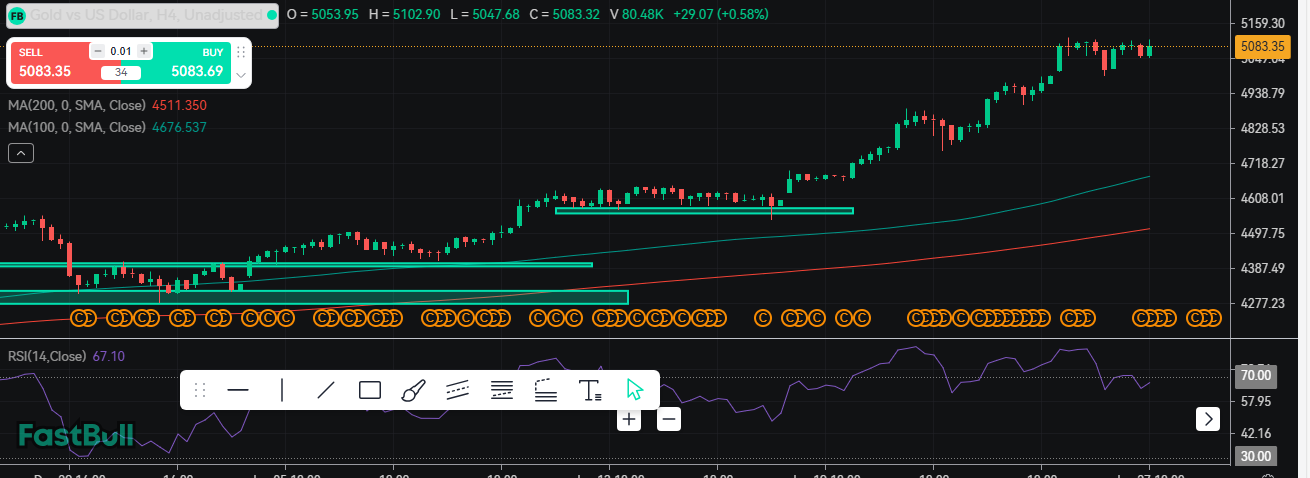
Task: Select the horizontal line drawing tool
Action: click(238, 390)
